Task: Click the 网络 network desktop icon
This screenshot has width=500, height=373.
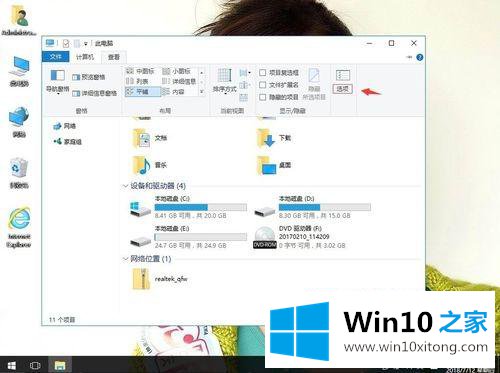Action: [x=19, y=122]
